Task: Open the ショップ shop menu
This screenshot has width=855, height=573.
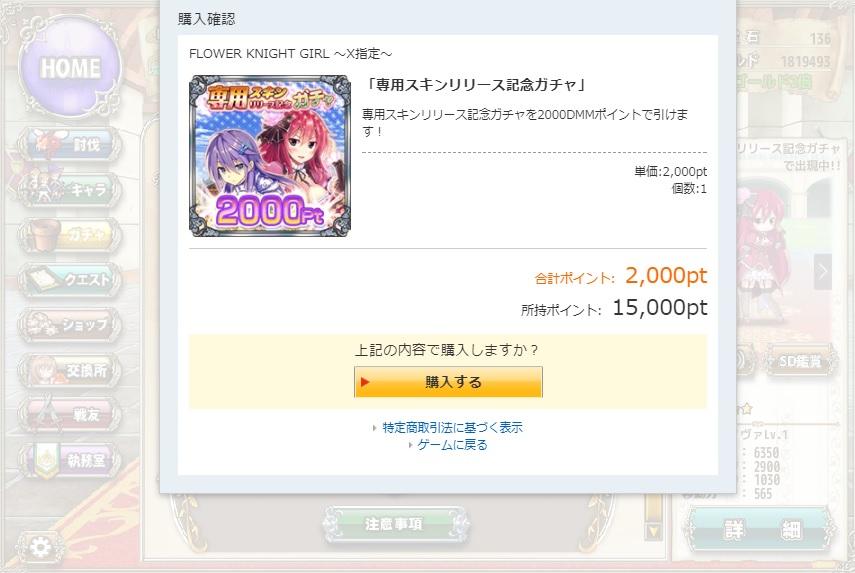Action: [x=70, y=325]
